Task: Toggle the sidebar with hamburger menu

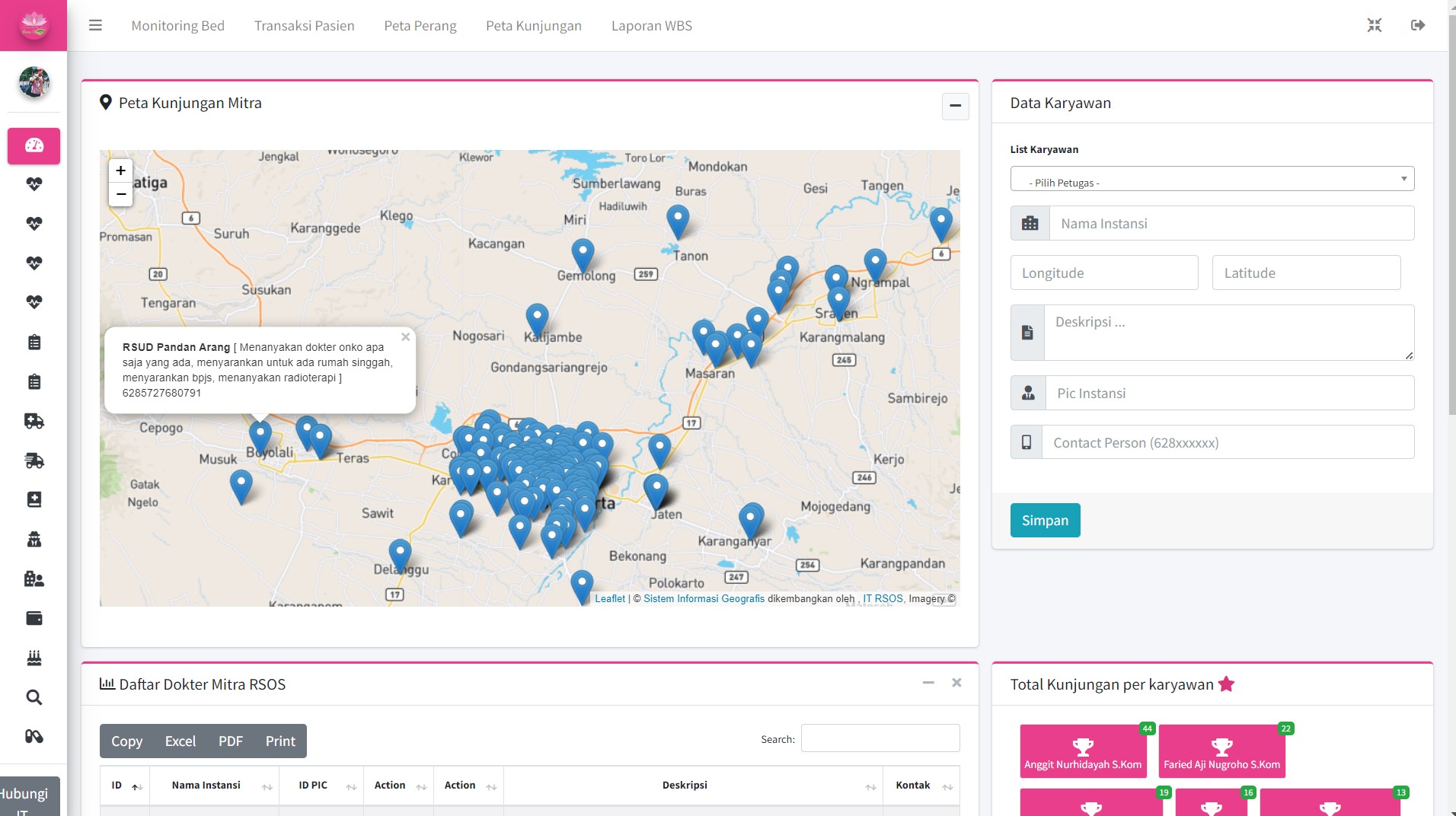Action: pos(95,26)
